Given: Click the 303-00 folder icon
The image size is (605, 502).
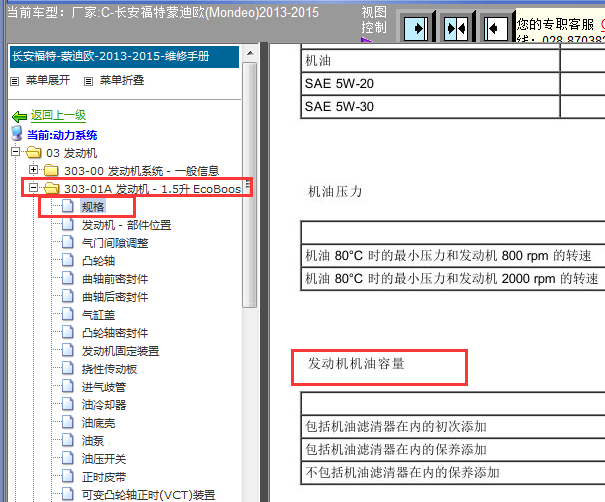Looking at the screenshot, I should click(x=51, y=170).
